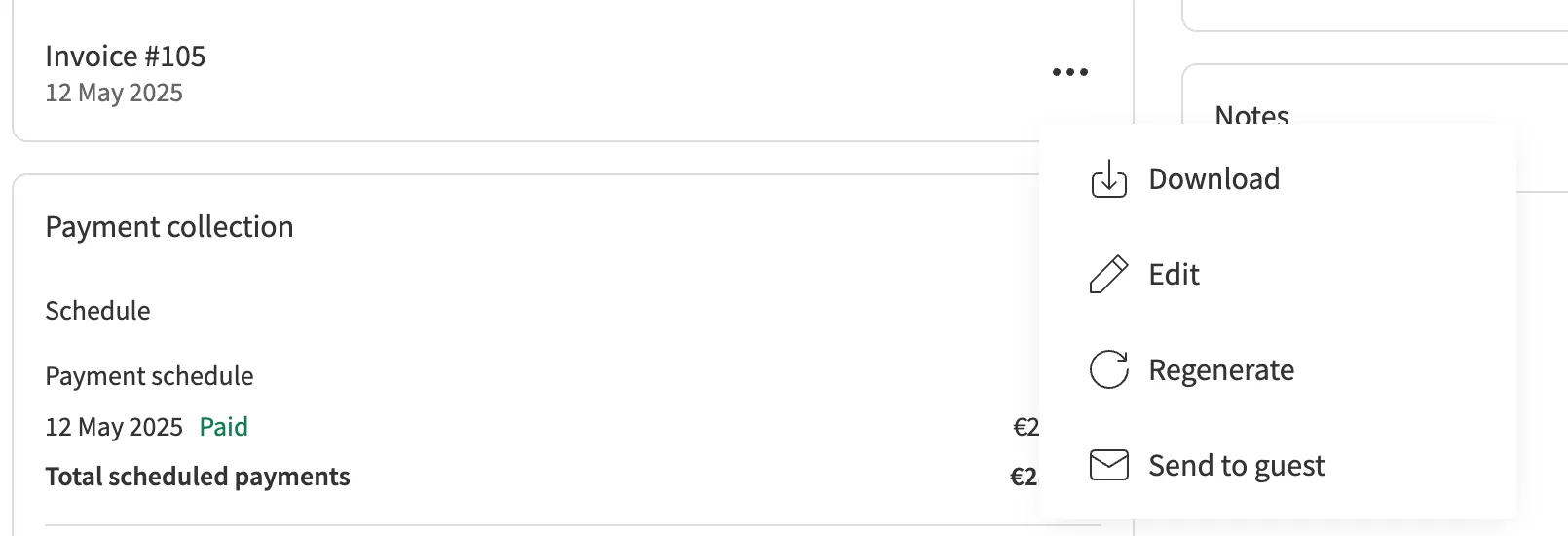Image resolution: width=1568 pixels, height=536 pixels.
Task: Click the 12 May 2025 payment row date
Action: (x=114, y=427)
